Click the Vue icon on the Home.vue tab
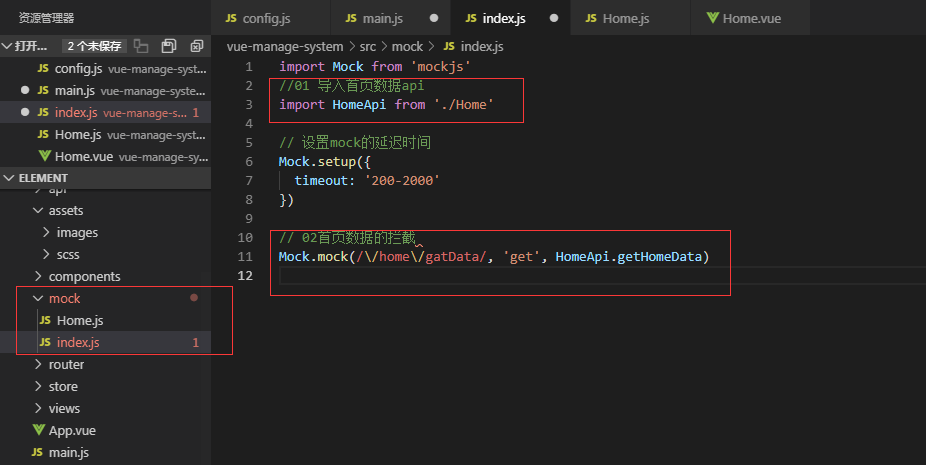This screenshot has height=465, width=926. click(x=713, y=18)
